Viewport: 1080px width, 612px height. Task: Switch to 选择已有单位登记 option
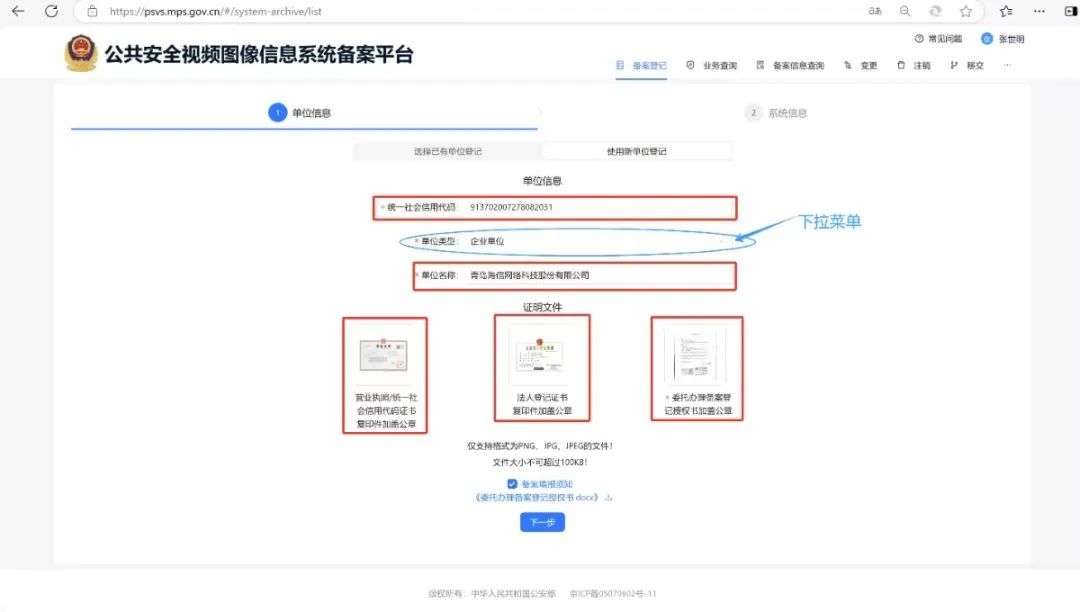click(448, 151)
